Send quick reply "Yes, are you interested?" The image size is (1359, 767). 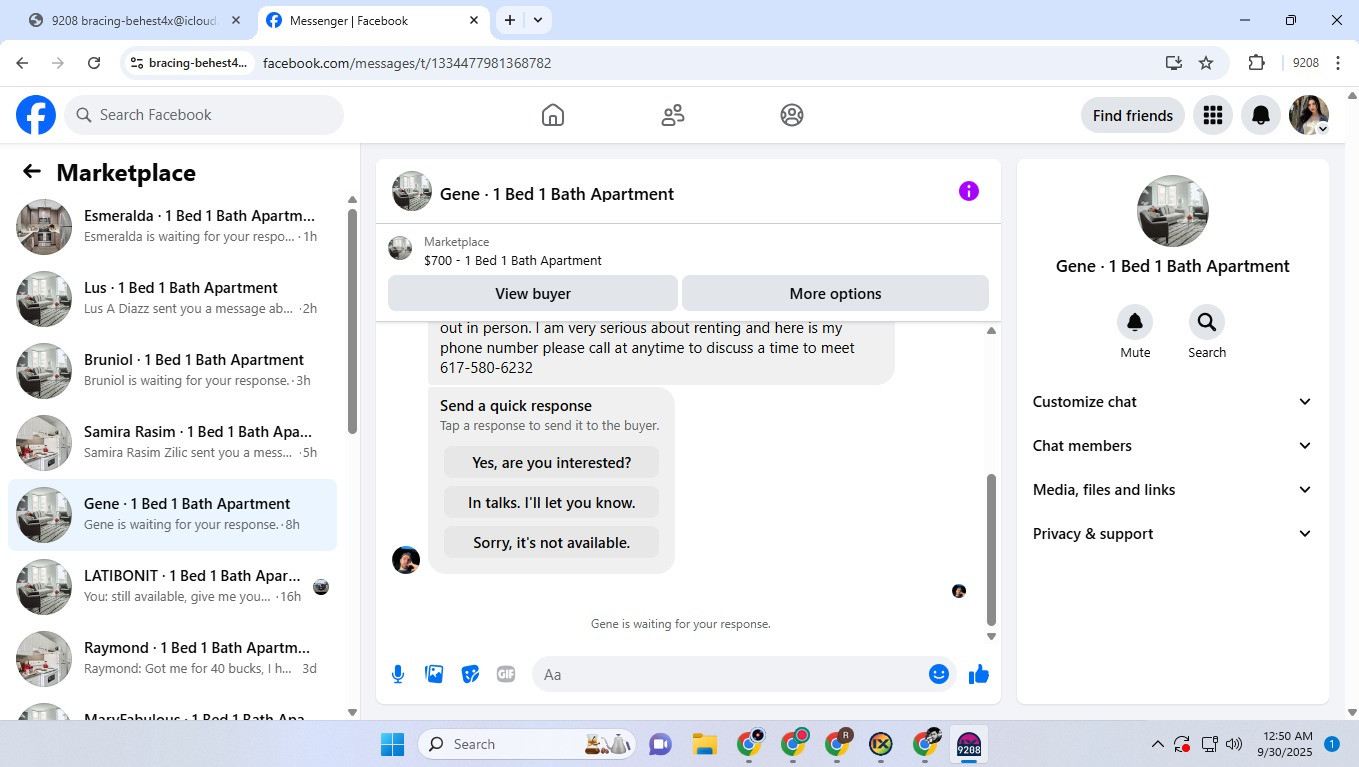(551, 463)
